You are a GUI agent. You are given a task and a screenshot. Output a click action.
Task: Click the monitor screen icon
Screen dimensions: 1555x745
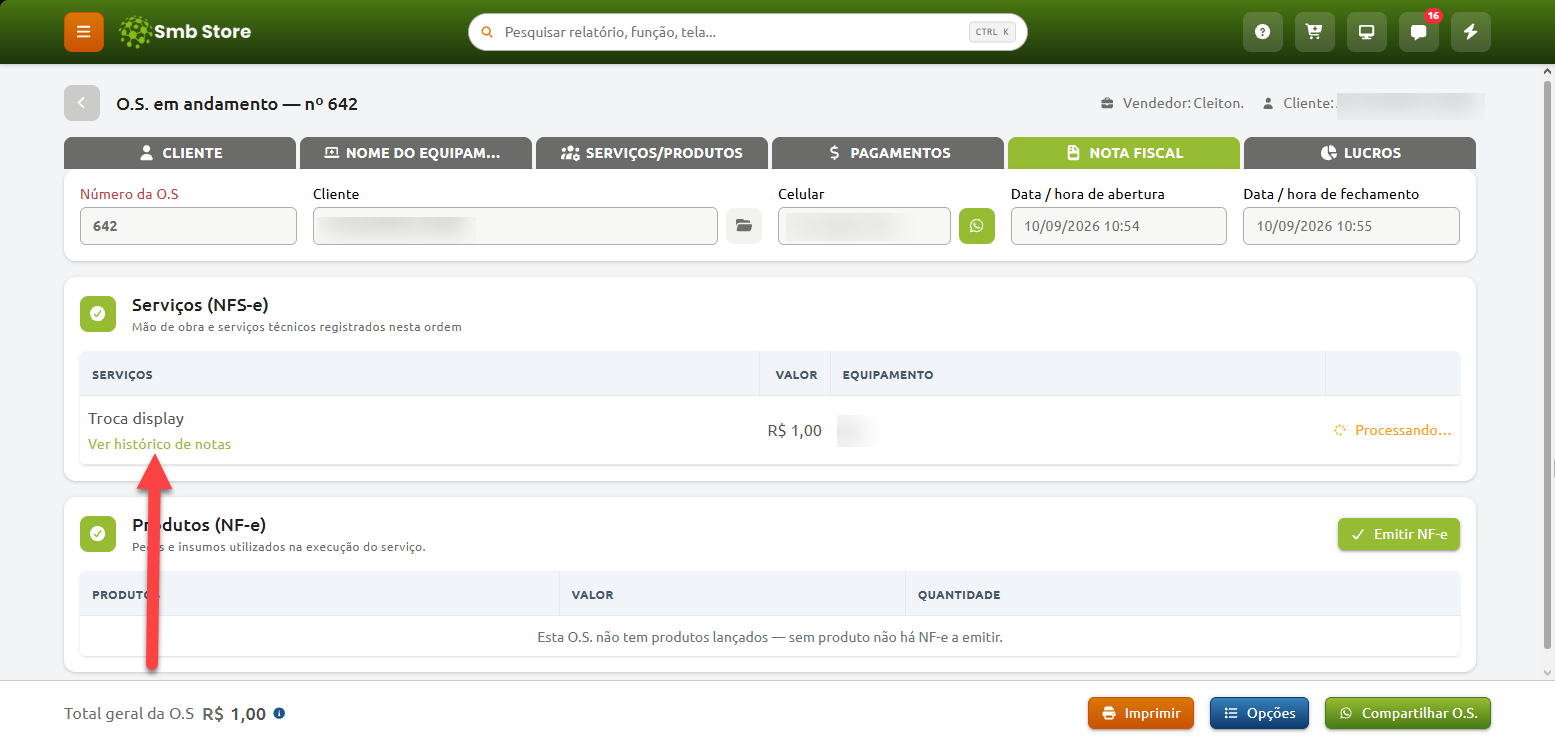click(1367, 32)
